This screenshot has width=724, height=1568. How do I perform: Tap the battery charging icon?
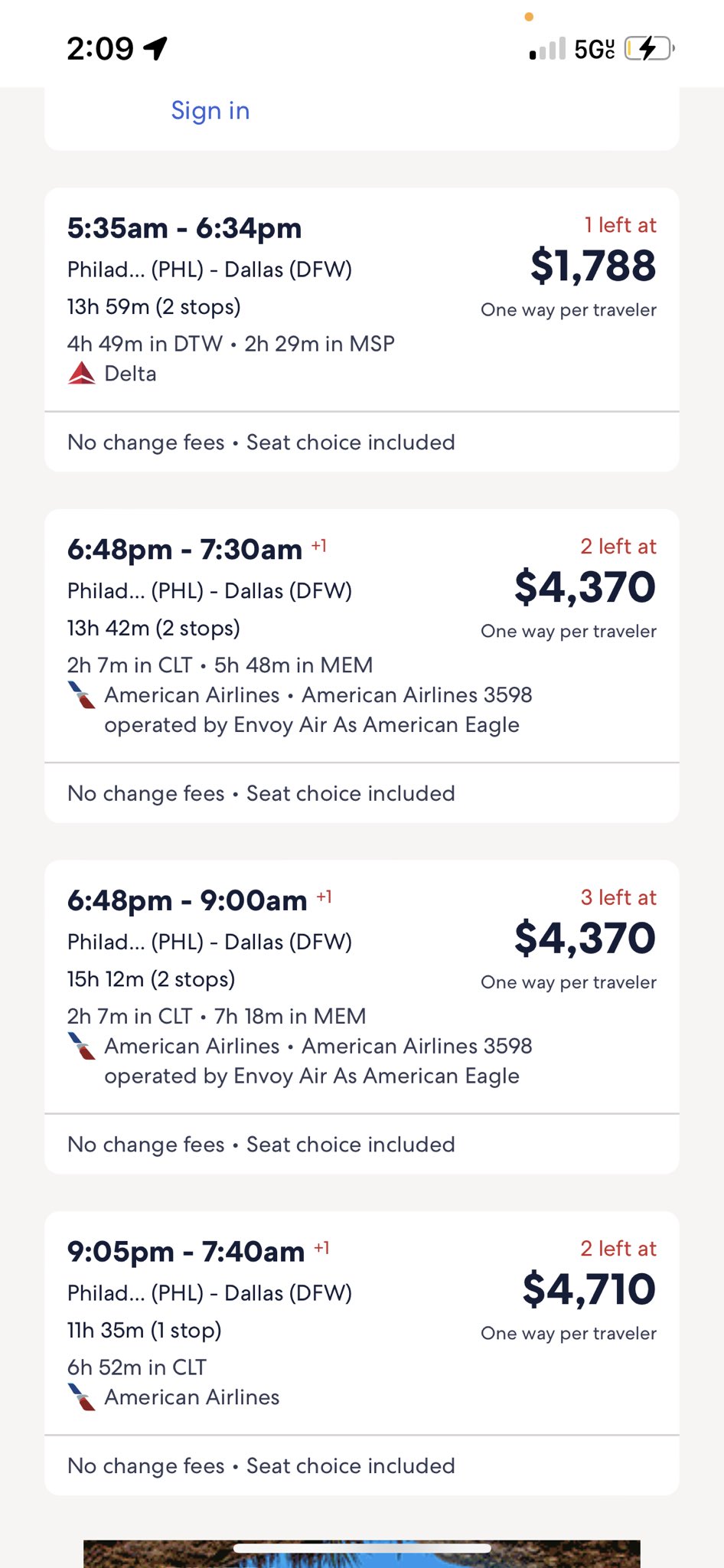(648, 49)
